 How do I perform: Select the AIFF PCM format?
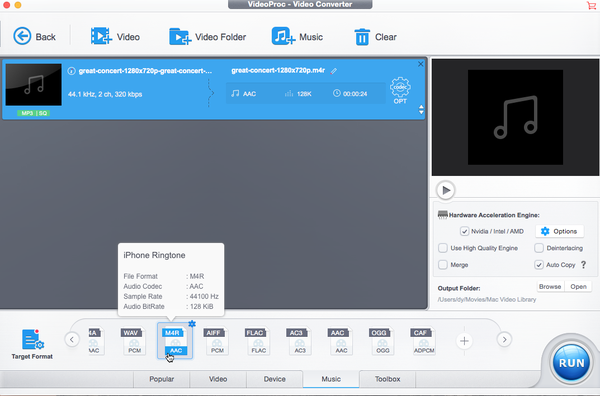217,341
